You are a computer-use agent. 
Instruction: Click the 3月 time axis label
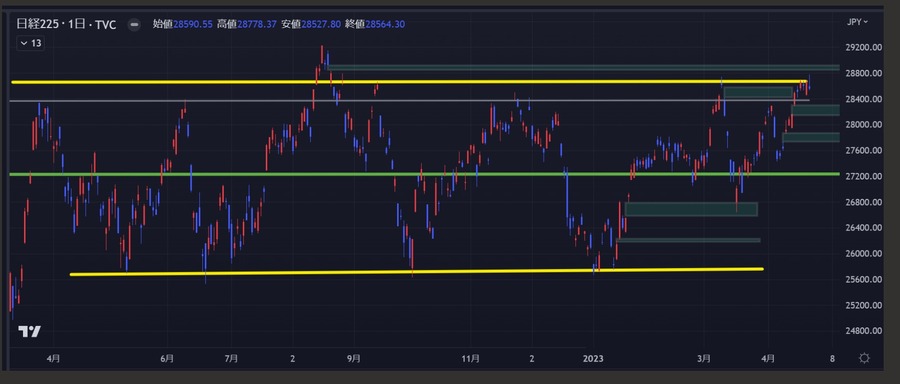(x=704, y=359)
